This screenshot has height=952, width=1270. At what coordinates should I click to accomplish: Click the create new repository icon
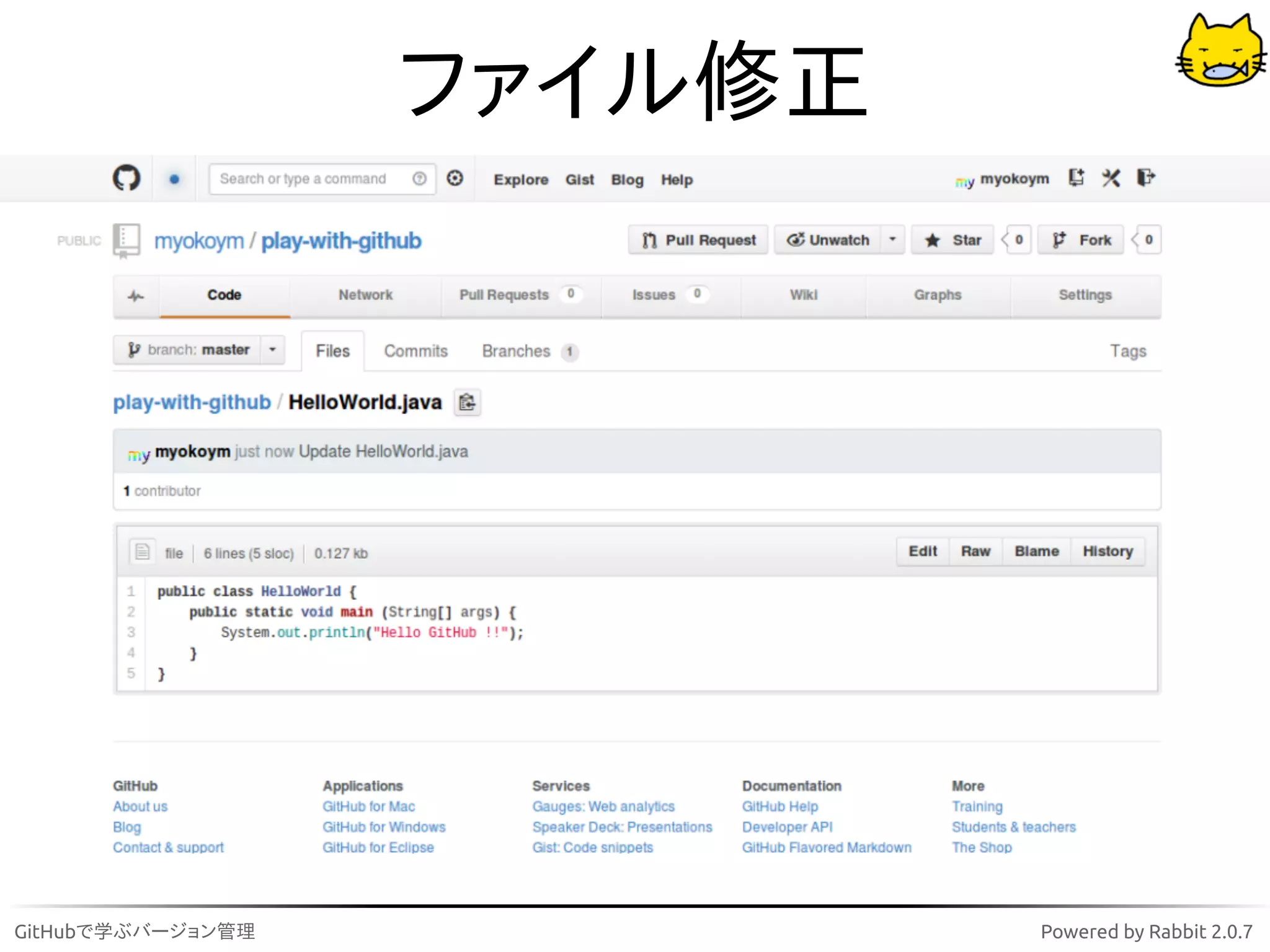pos(1076,178)
